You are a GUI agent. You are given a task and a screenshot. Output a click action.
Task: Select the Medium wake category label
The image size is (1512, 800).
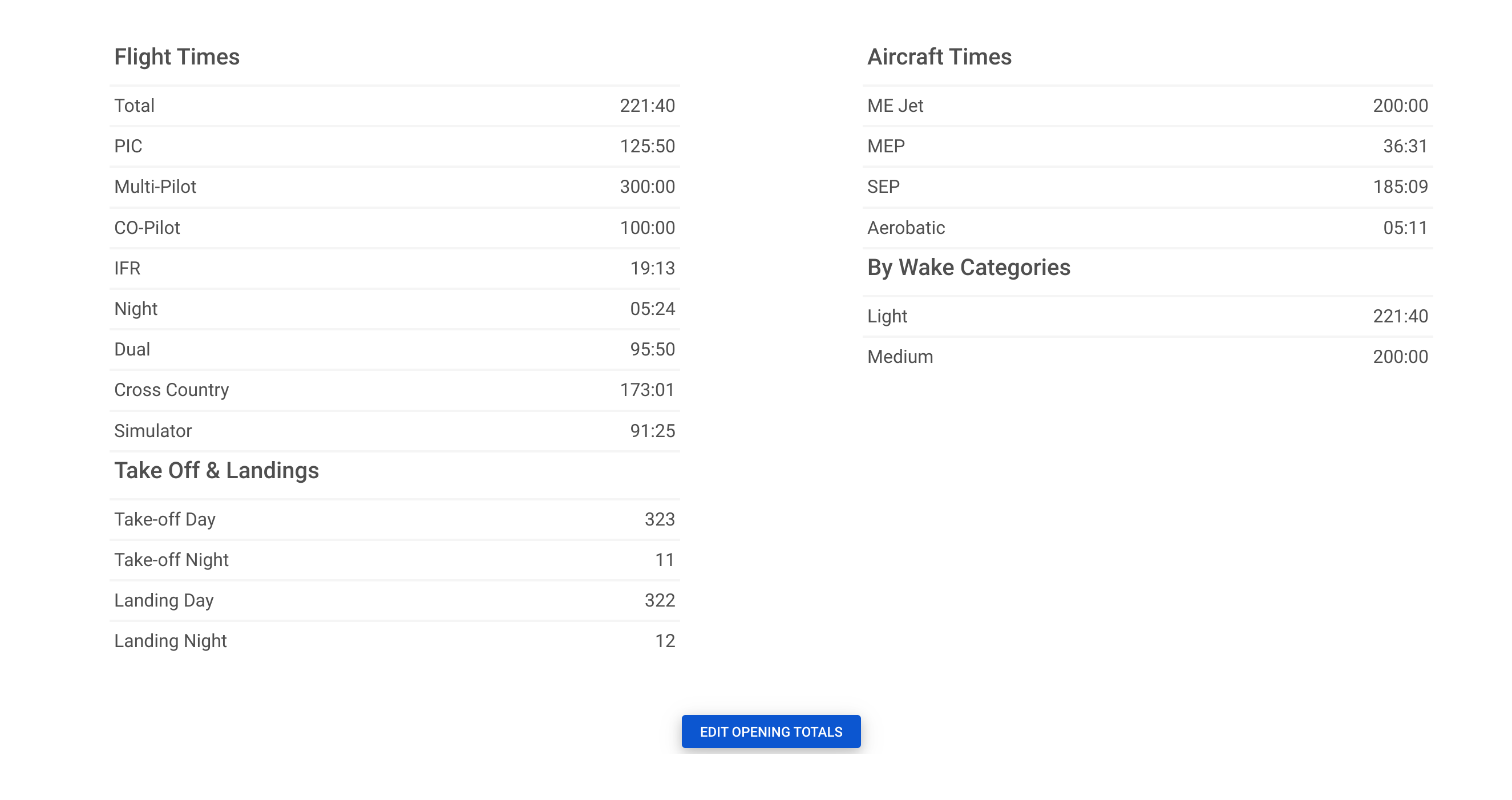[x=900, y=357]
